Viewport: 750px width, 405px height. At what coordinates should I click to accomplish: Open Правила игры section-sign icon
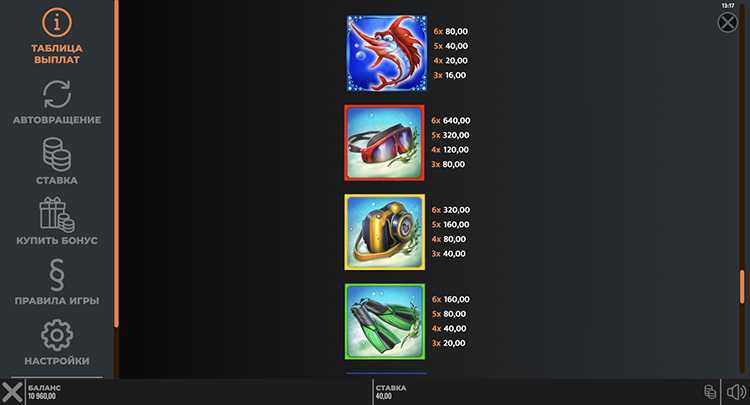click(57, 275)
